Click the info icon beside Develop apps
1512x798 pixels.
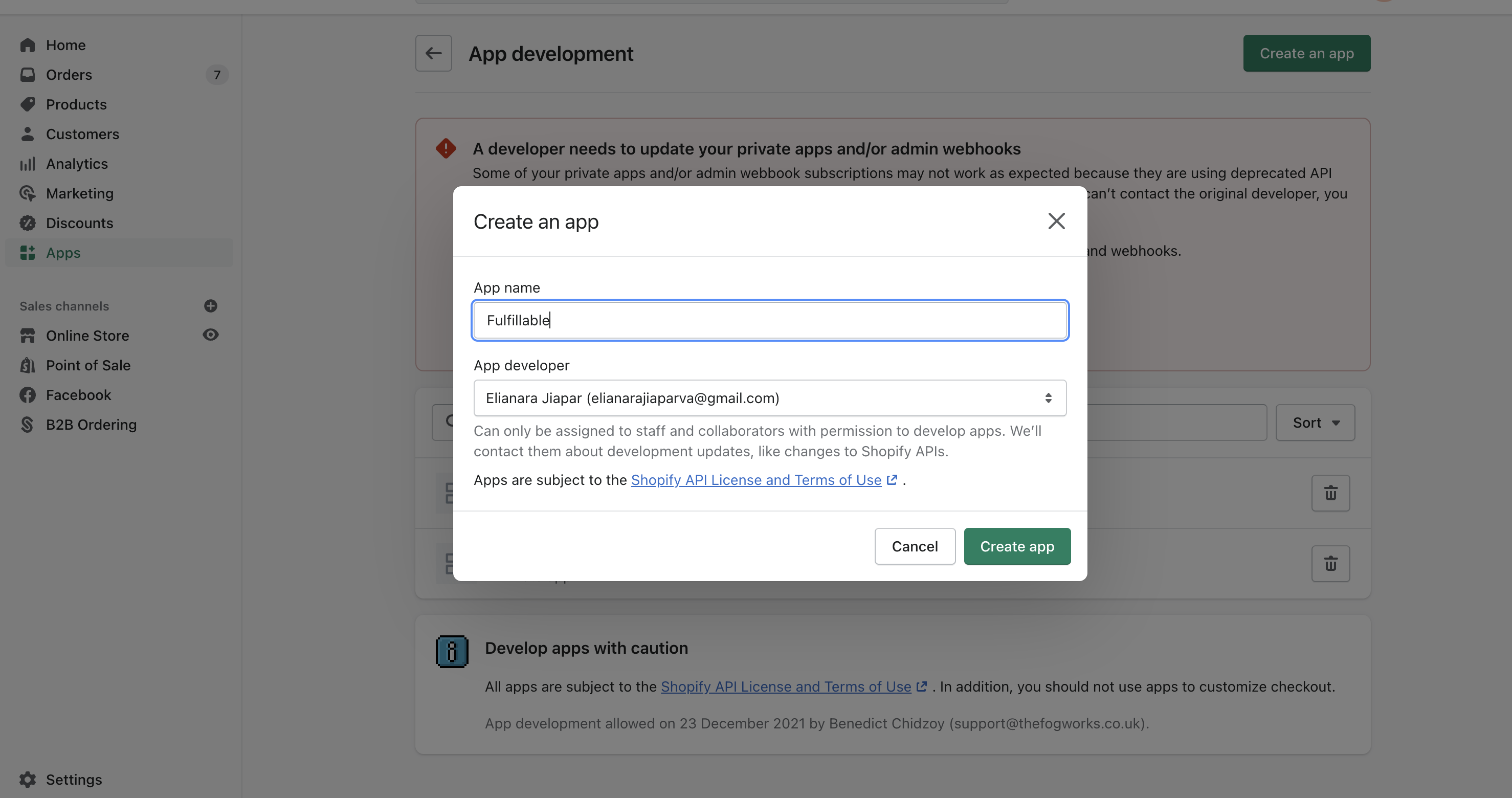point(452,652)
